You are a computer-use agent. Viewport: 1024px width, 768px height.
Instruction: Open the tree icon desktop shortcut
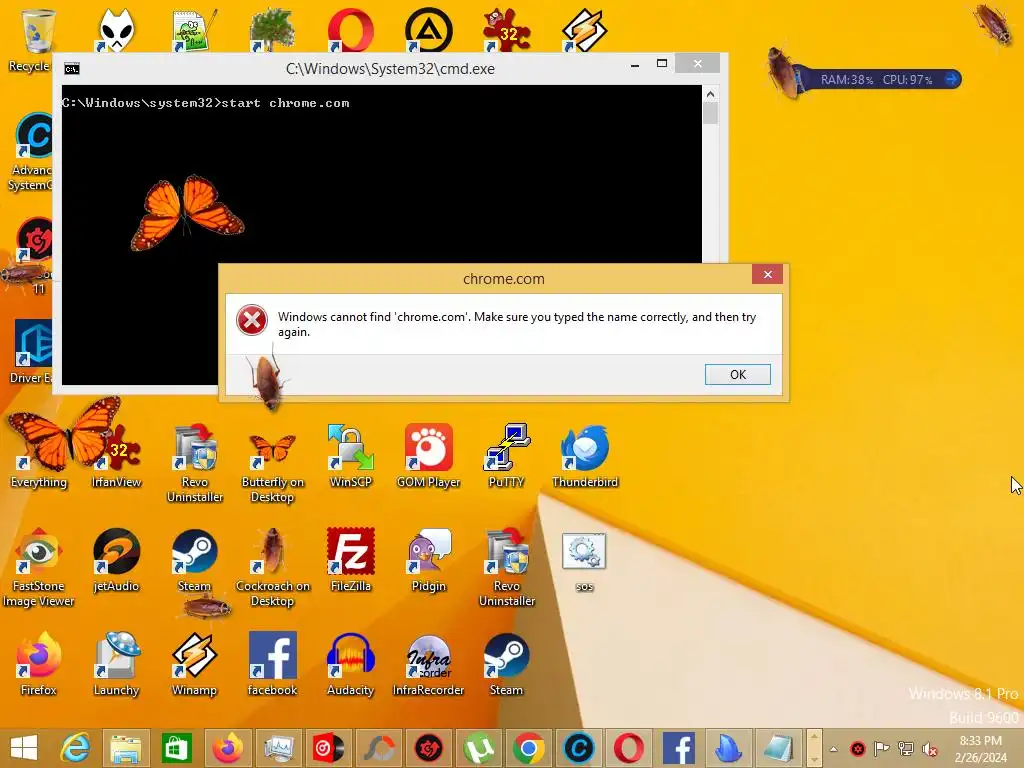(x=272, y=30)
